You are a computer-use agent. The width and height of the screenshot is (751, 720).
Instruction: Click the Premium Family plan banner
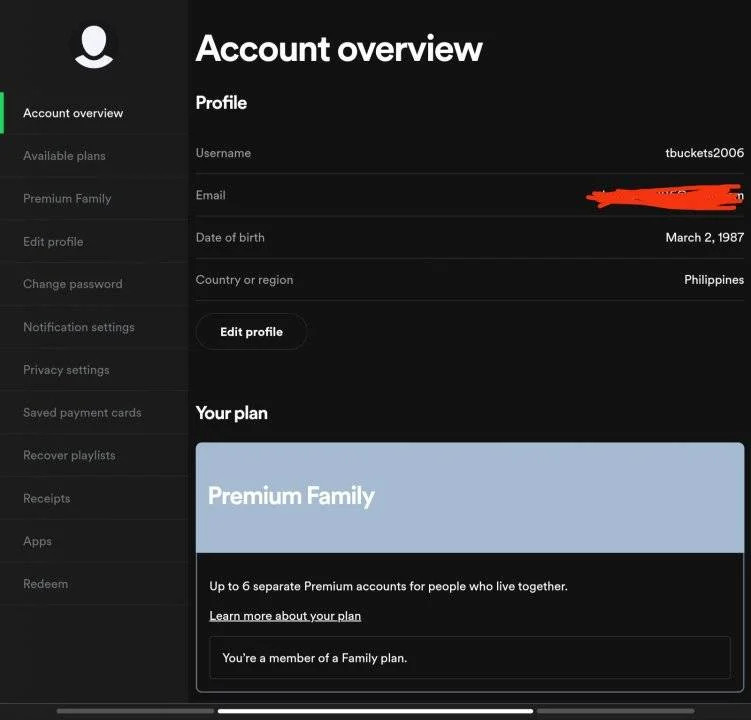(x=470, y=497)
